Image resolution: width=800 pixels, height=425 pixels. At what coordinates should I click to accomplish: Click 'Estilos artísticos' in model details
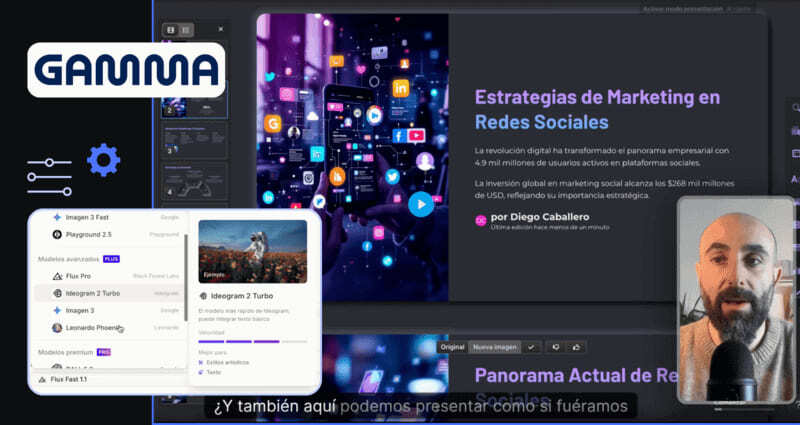[228, 362]
